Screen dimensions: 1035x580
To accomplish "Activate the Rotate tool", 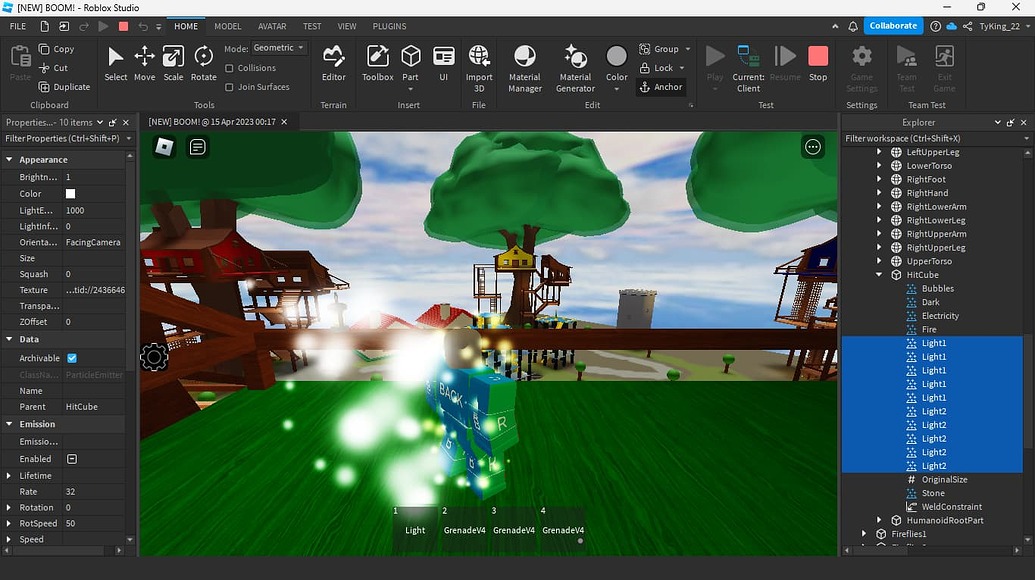I will point(203,62).
